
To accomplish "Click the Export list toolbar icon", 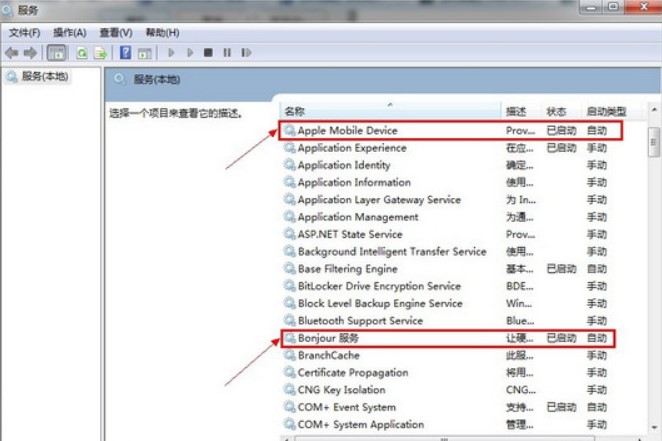I will pos(100,53).
